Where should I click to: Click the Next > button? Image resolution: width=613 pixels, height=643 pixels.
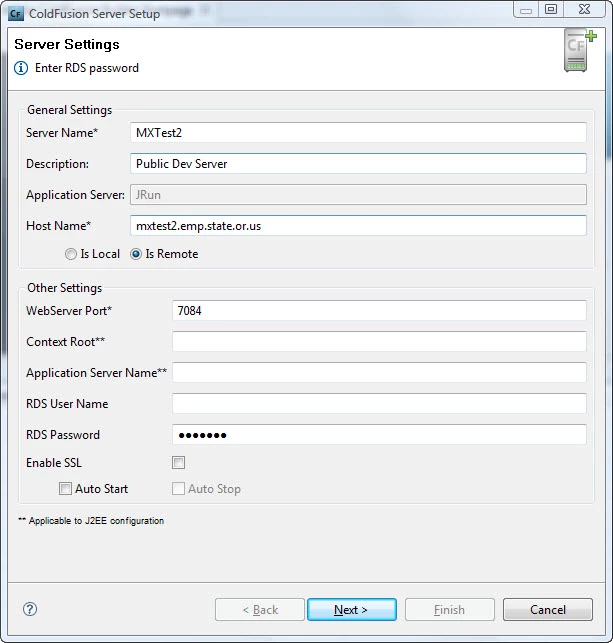point(352,610)
